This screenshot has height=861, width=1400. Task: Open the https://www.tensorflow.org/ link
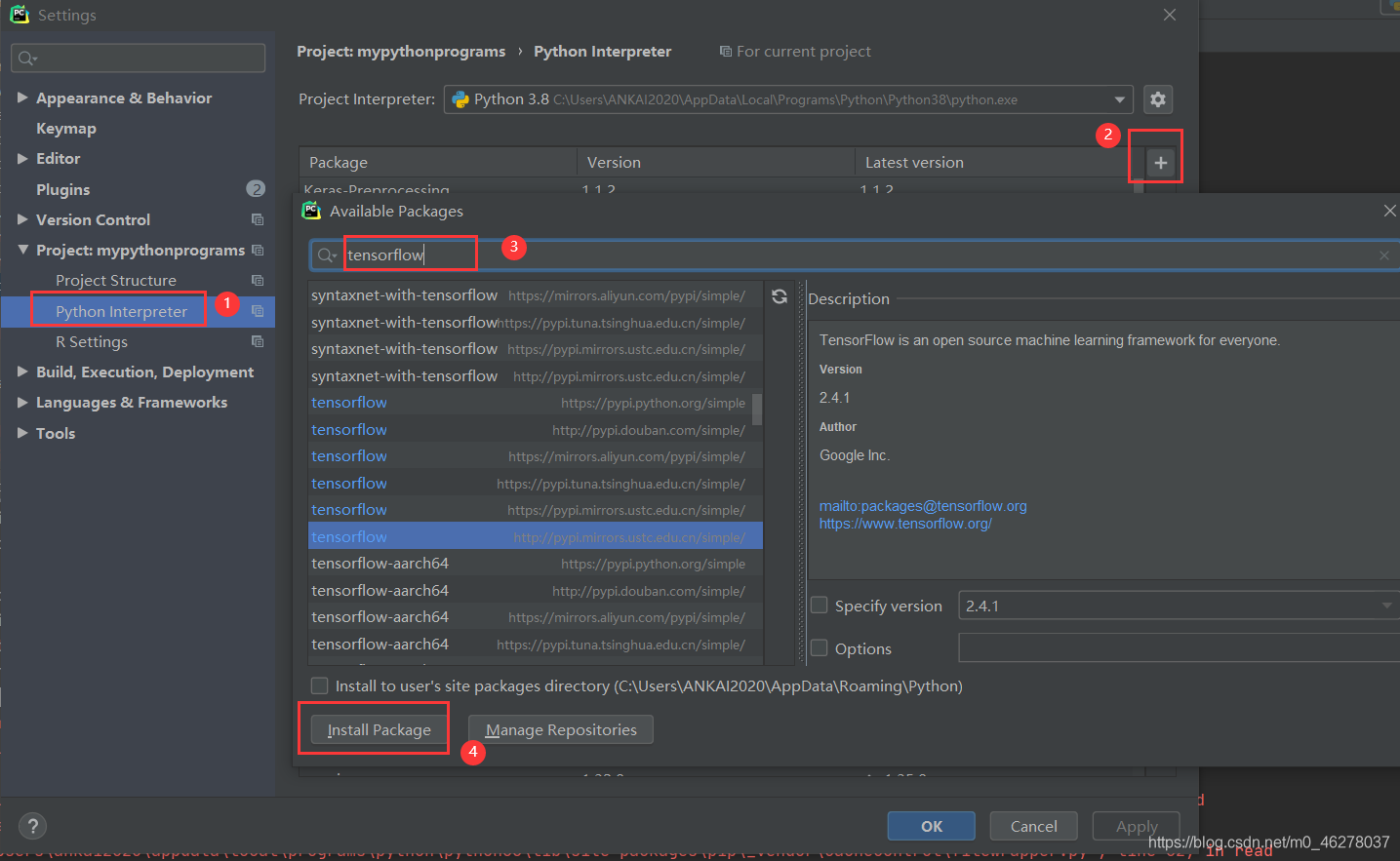(905, 524)
